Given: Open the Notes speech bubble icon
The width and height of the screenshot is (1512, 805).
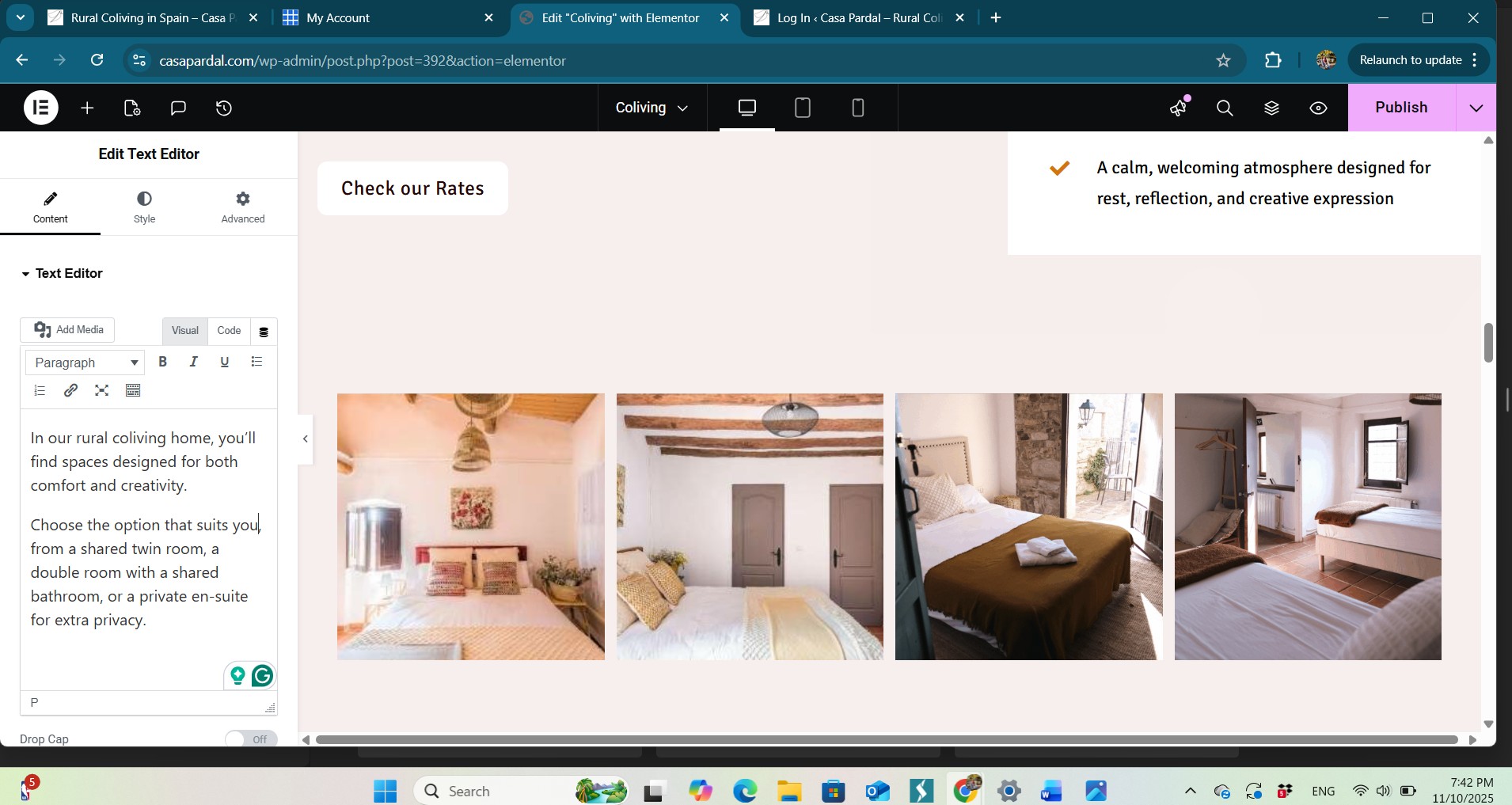Looking at the screenshot, I should click(178, 108).
